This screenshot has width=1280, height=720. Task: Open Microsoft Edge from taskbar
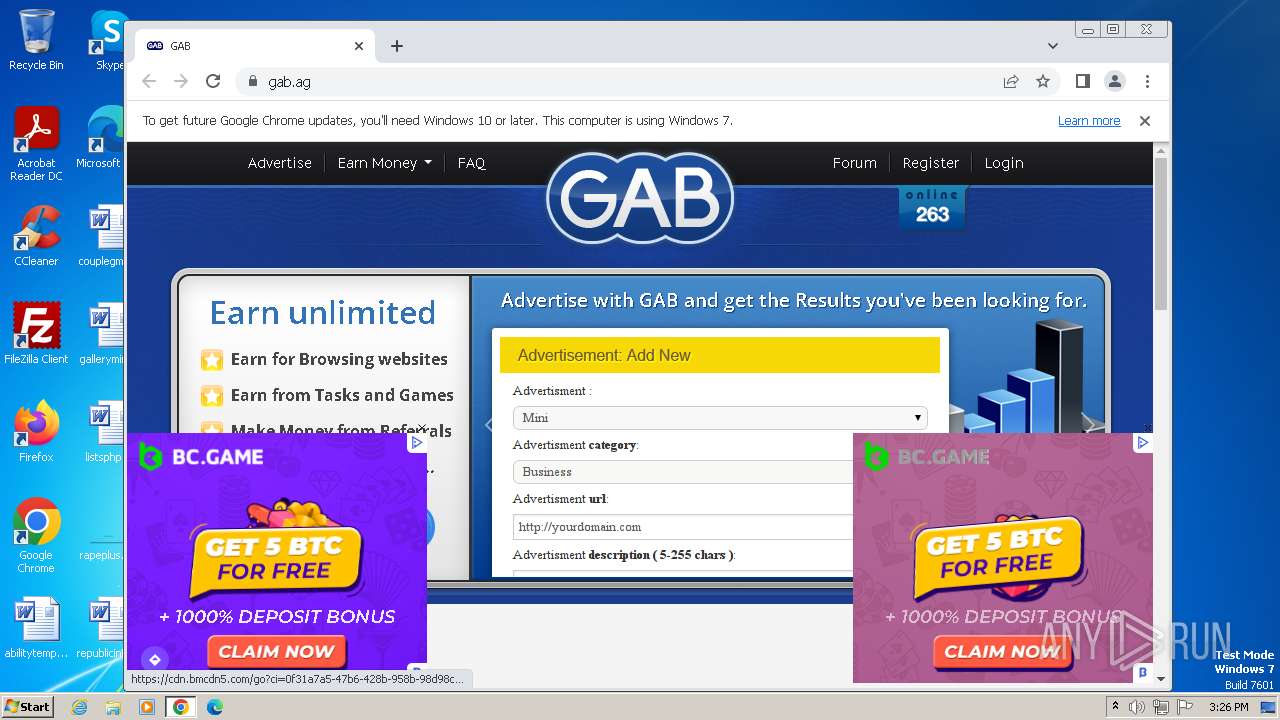click(x=214, y=707)
